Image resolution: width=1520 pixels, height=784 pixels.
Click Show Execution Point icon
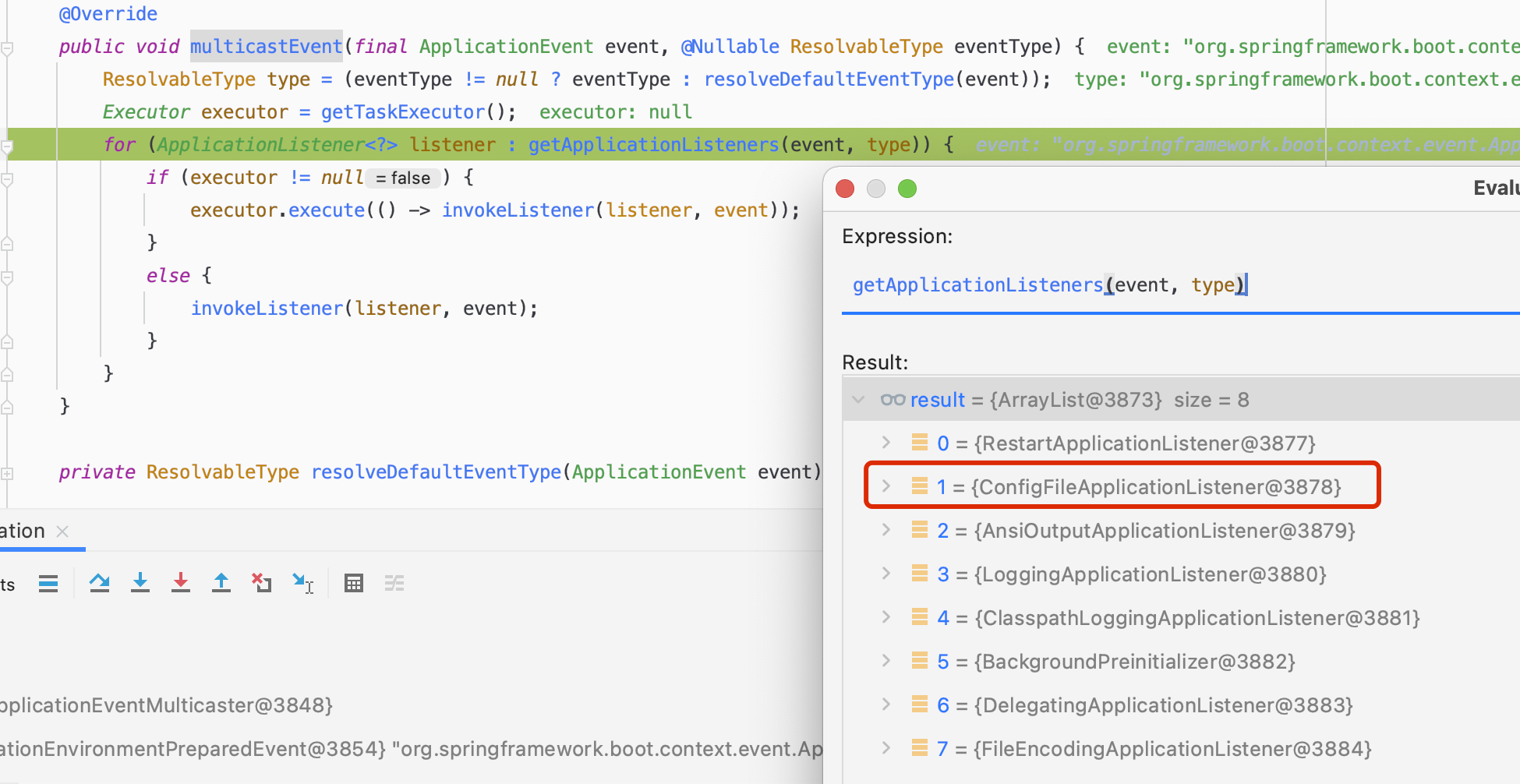48,583
